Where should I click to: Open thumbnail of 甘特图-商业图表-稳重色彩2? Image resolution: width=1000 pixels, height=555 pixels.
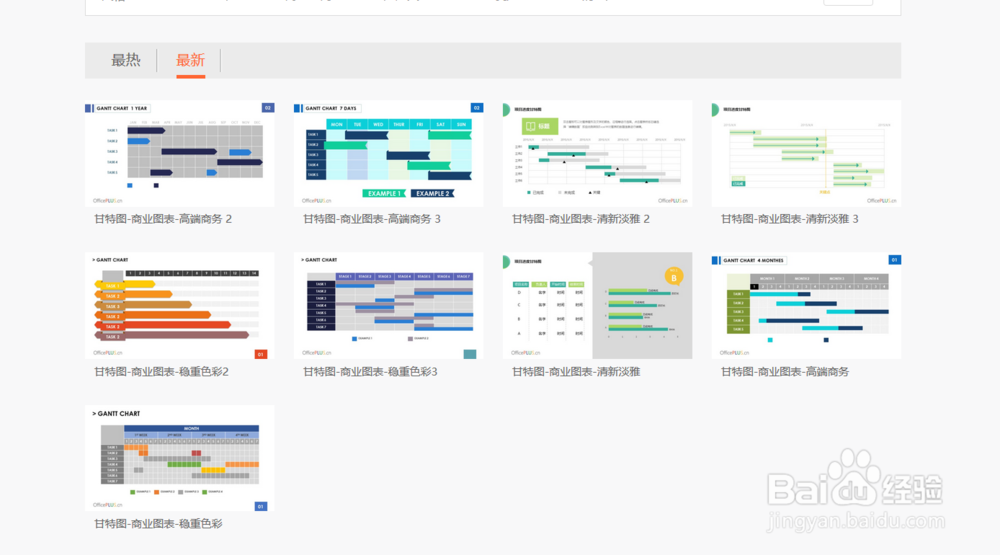(x=180, y=306)
